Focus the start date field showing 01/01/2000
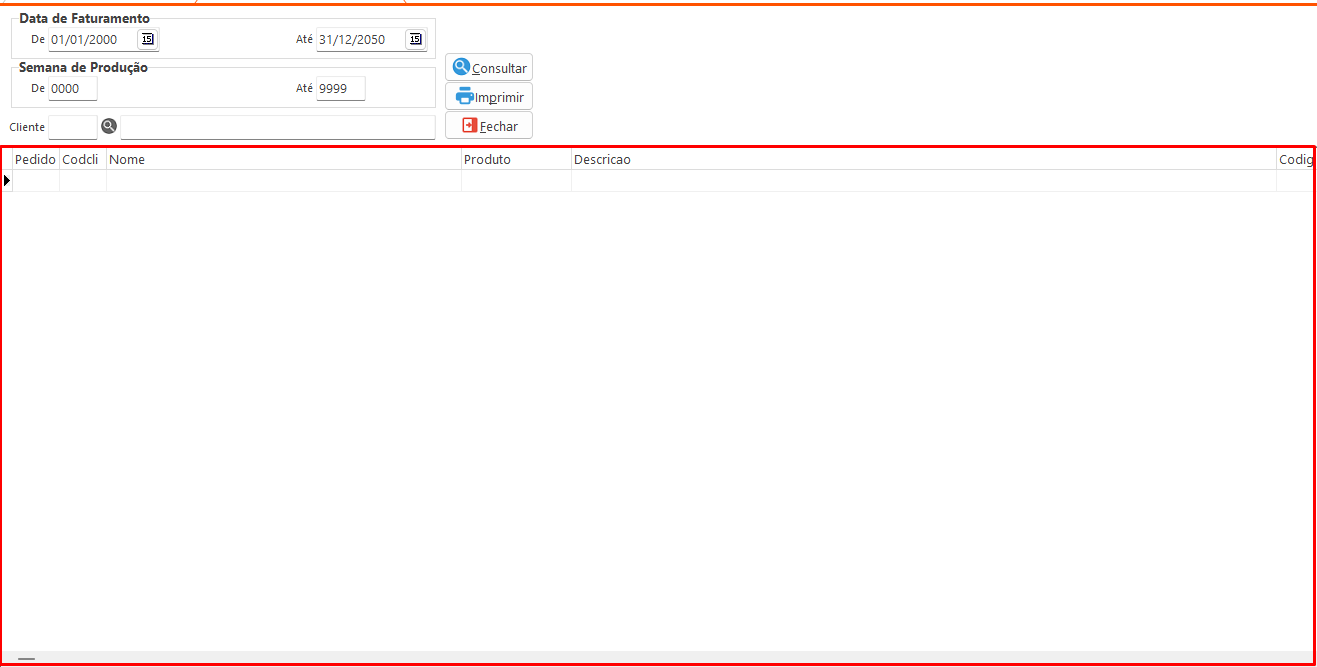 click(x=92, y=40)
